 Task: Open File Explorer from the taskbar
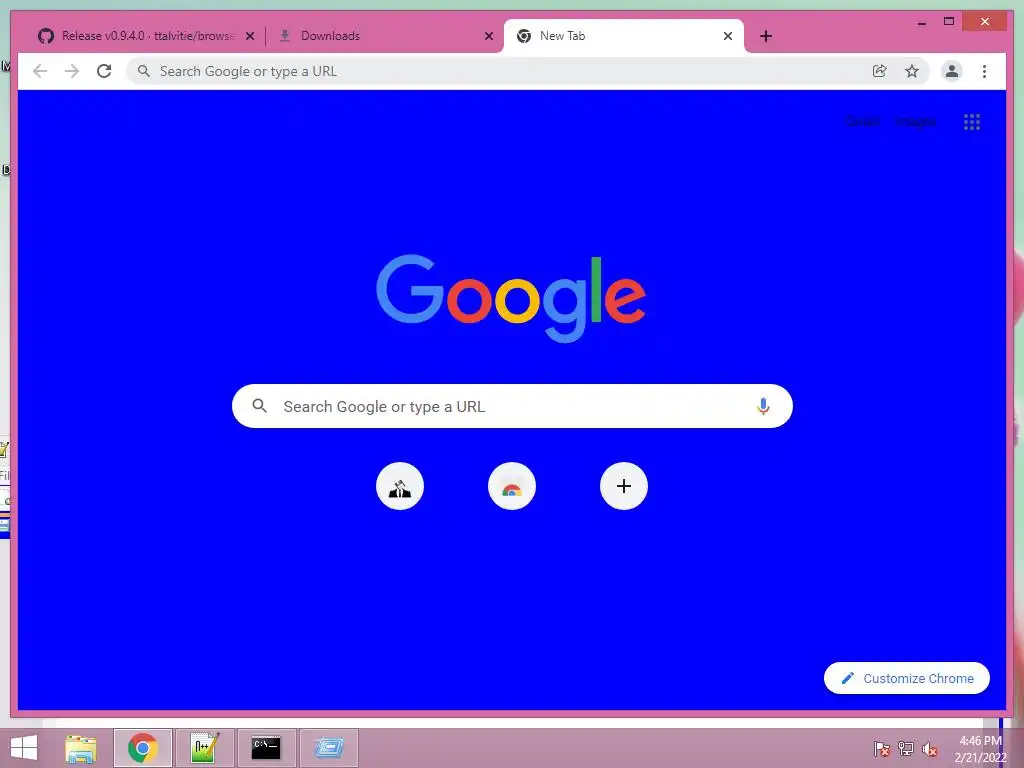coord(81,748)
